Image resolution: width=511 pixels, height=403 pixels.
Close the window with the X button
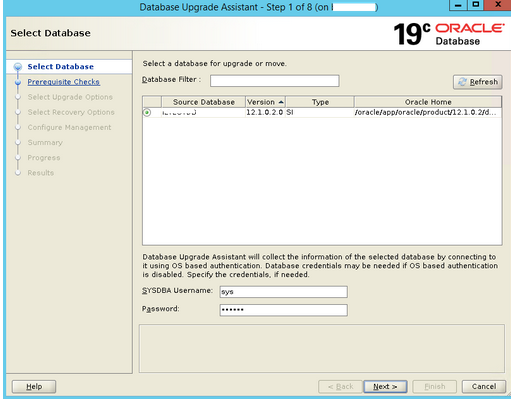coord(497,5)
